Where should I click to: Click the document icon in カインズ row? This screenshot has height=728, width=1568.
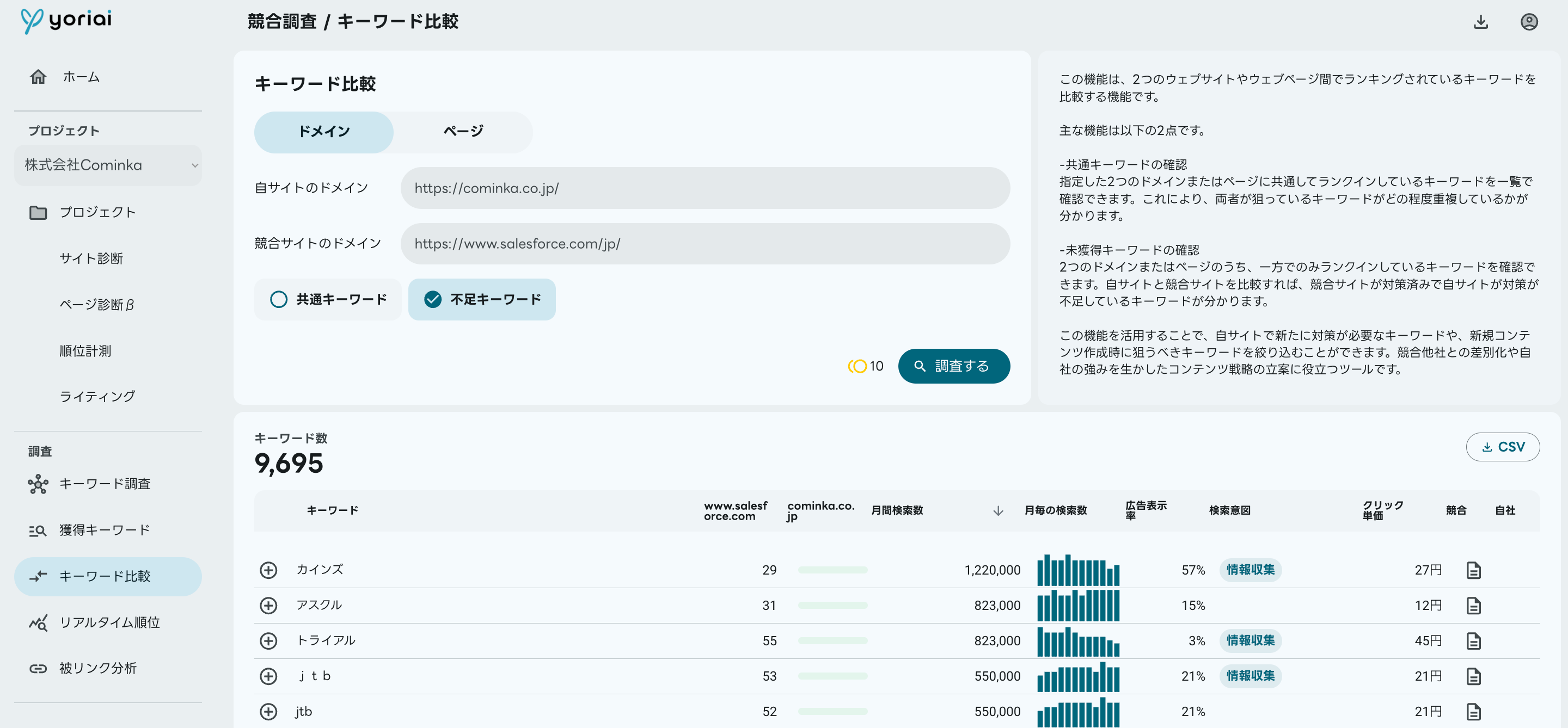coord(1473,570)
